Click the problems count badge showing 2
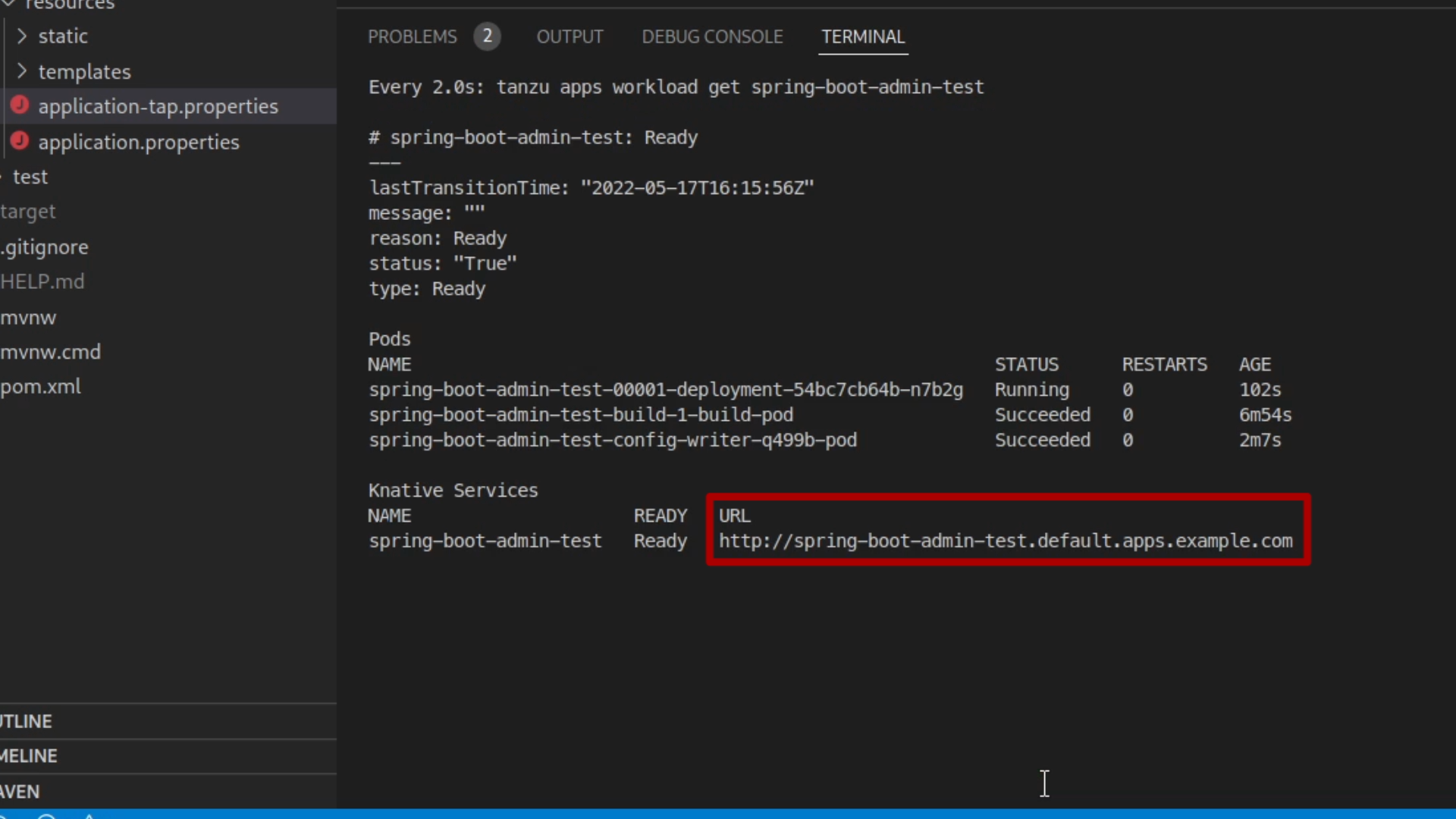1456x819 pixels. [487, 36]
